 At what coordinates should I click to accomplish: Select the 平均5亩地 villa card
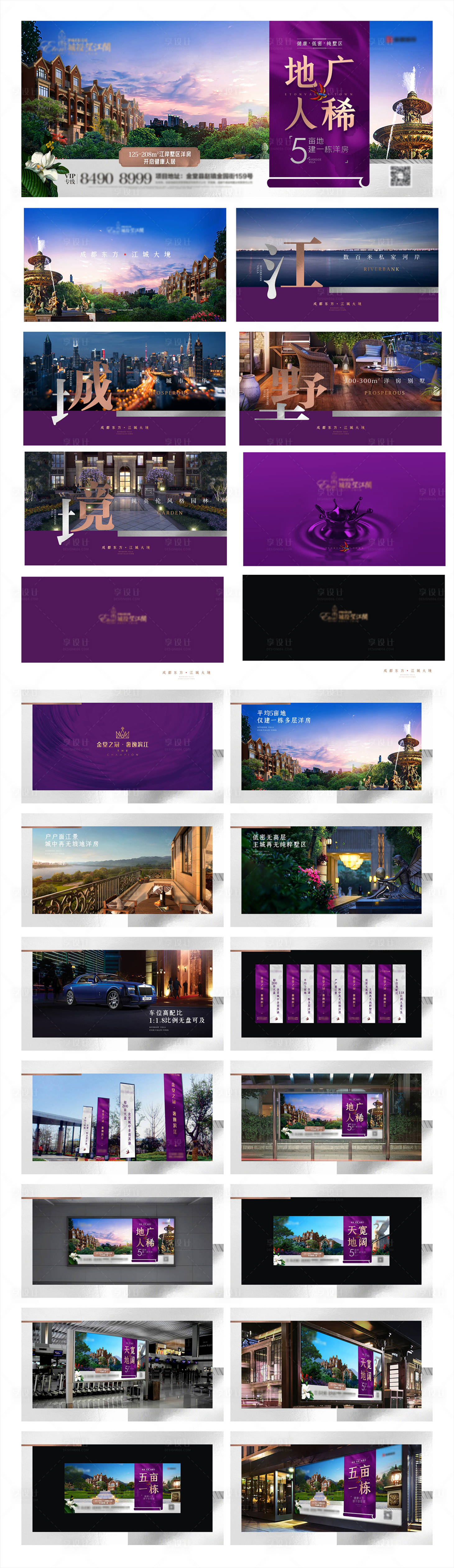[331, 746]
